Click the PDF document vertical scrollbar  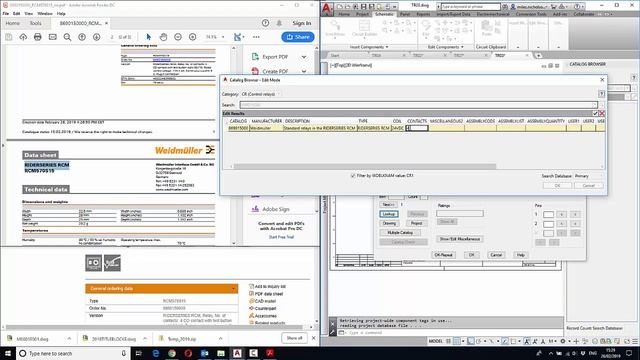(x=234, y=145)
